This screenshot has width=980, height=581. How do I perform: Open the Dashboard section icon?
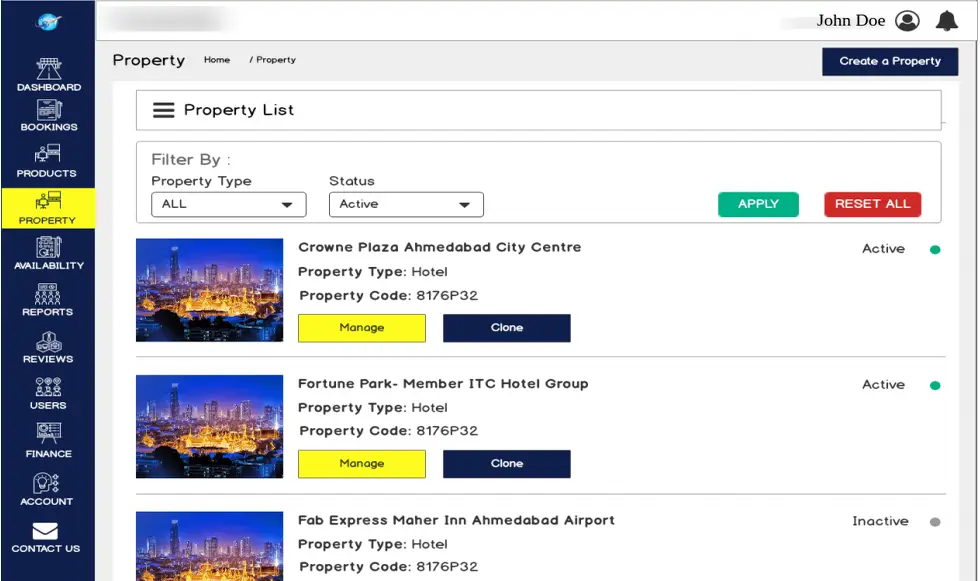(49, 68)
